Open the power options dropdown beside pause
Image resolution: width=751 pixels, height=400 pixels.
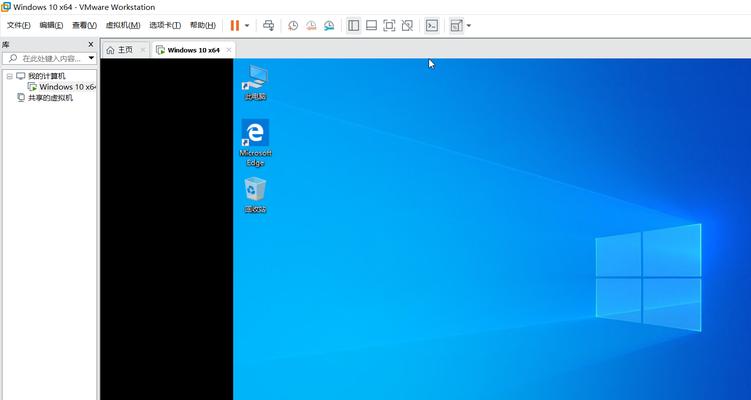click(x=247, y=25)
